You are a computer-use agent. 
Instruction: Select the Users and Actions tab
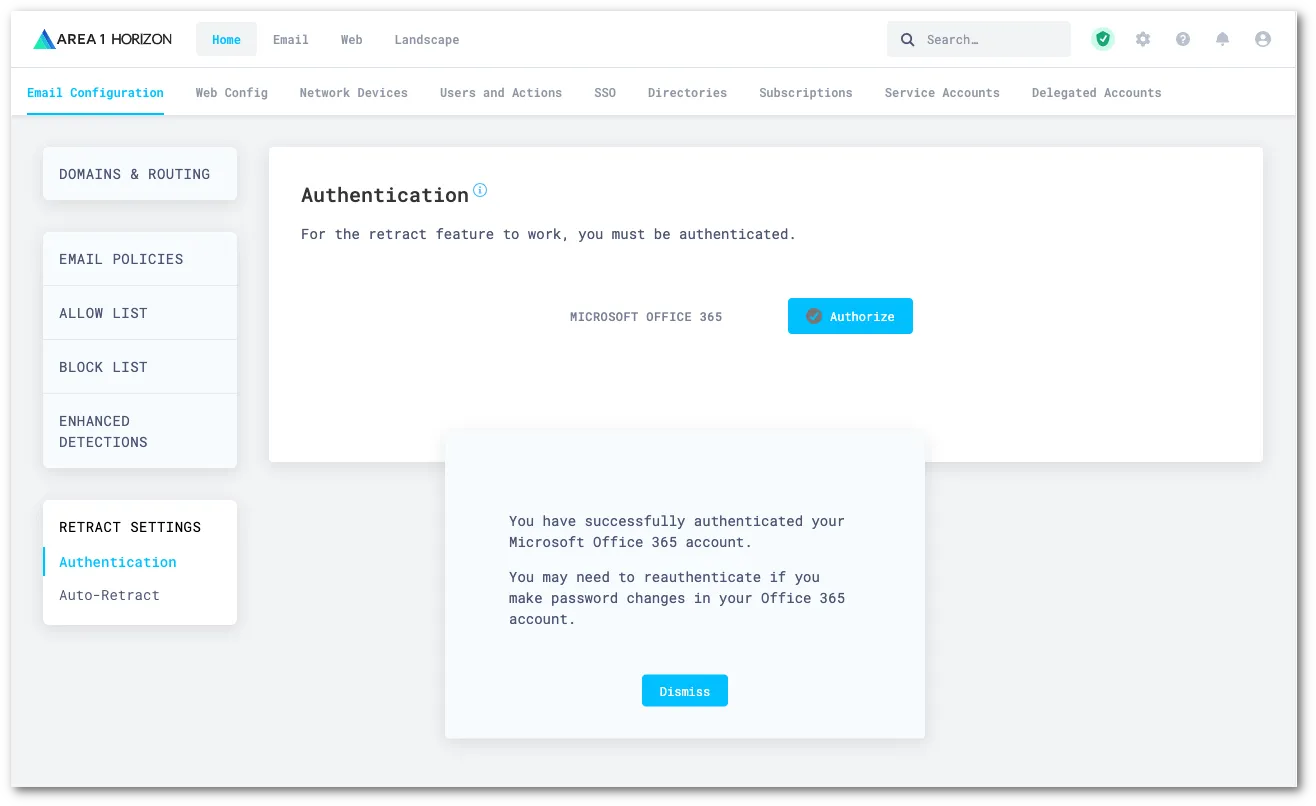(x=500, y=93)
